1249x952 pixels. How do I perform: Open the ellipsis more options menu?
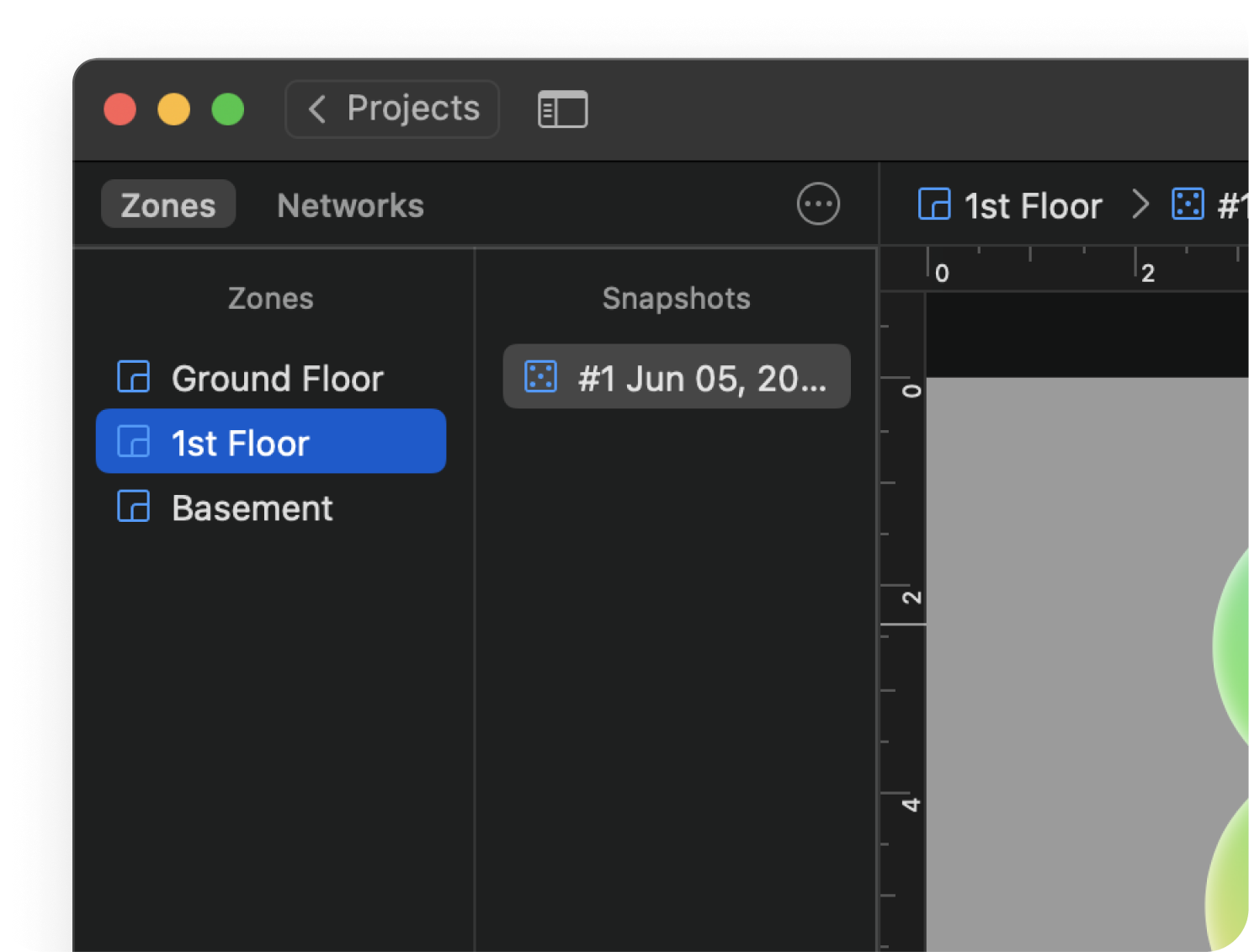pos(817,205)
